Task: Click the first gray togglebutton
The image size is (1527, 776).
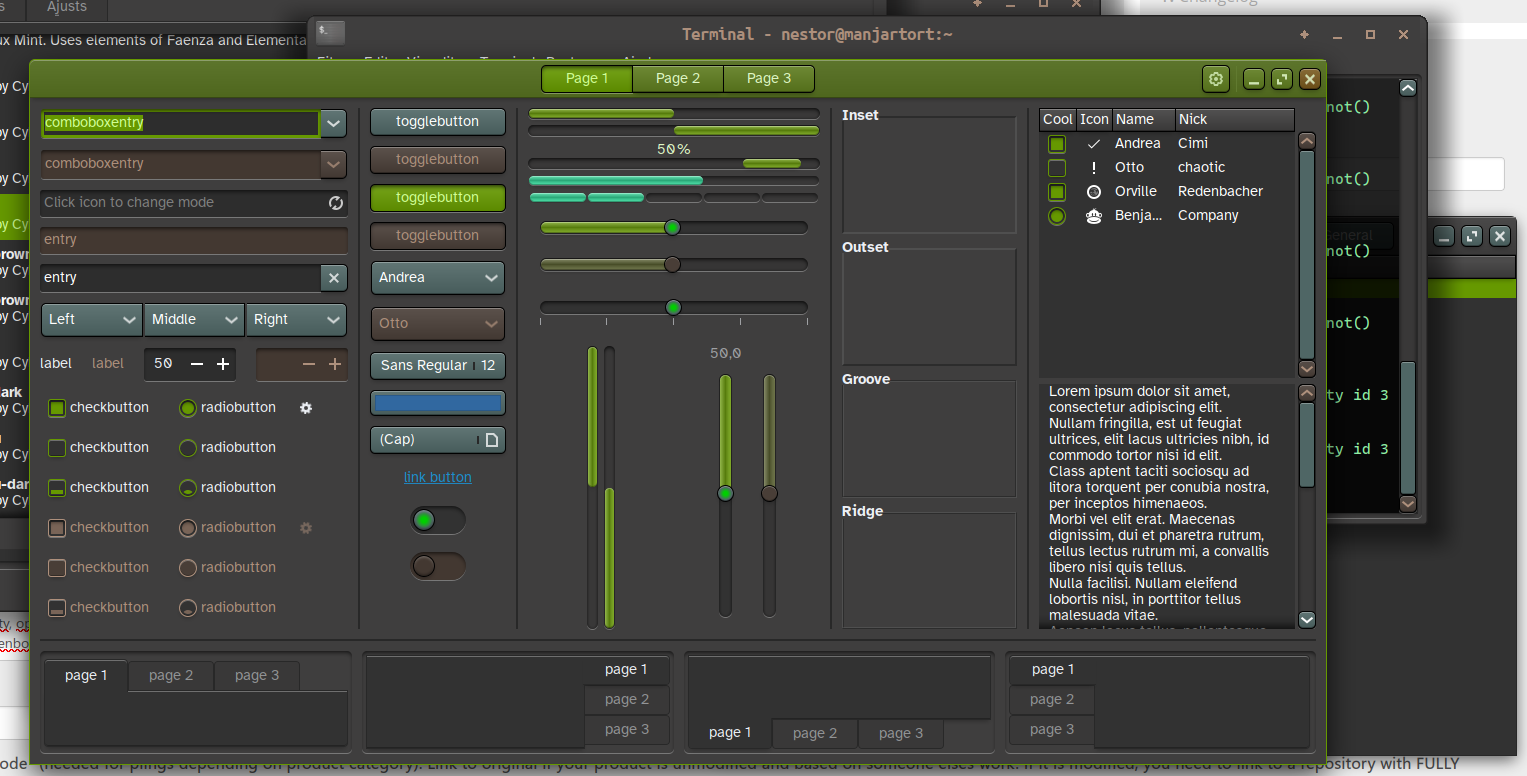Action: [x=438, y=122]
